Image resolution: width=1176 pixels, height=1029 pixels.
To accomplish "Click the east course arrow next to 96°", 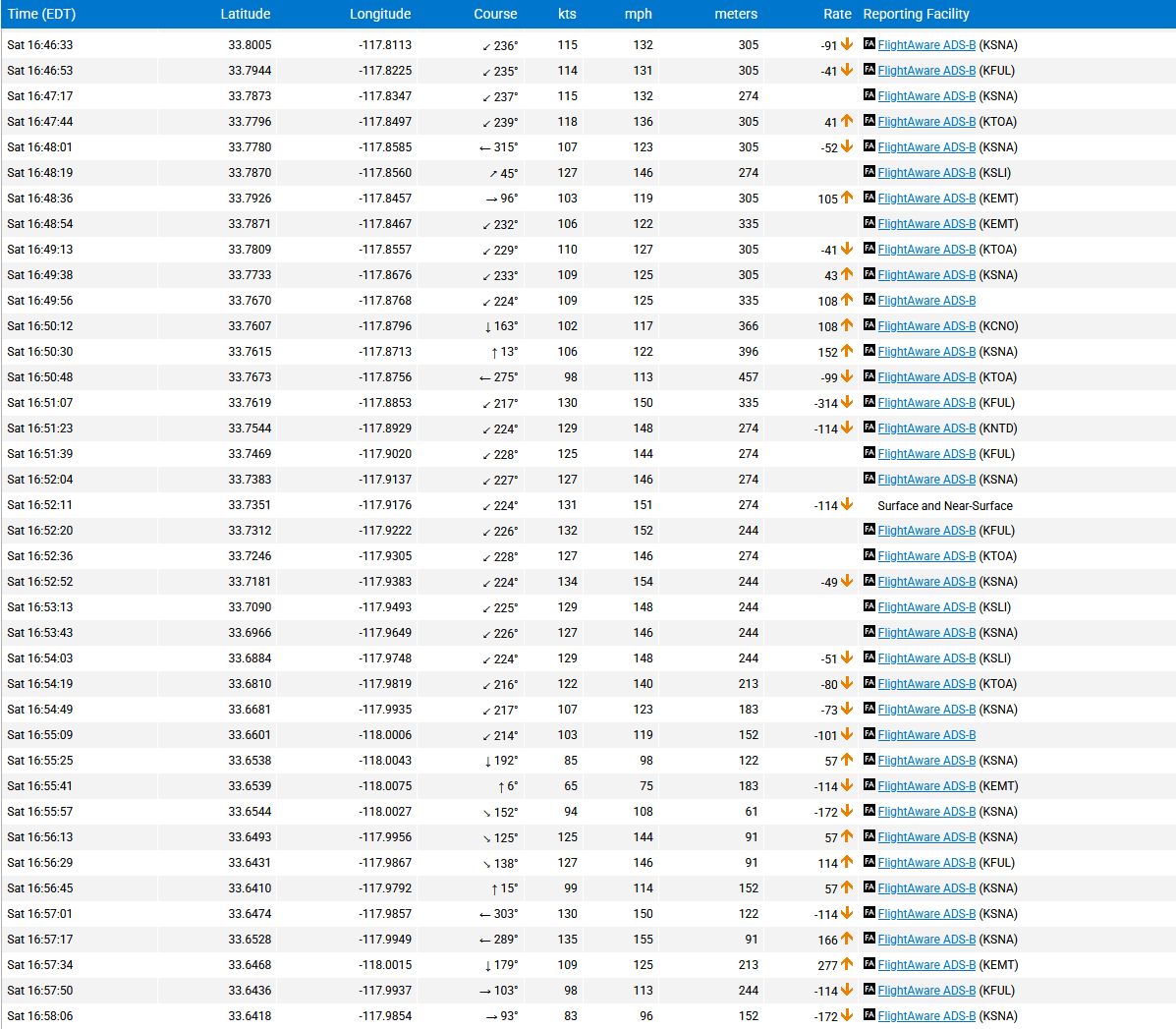I will coord(491,199).
